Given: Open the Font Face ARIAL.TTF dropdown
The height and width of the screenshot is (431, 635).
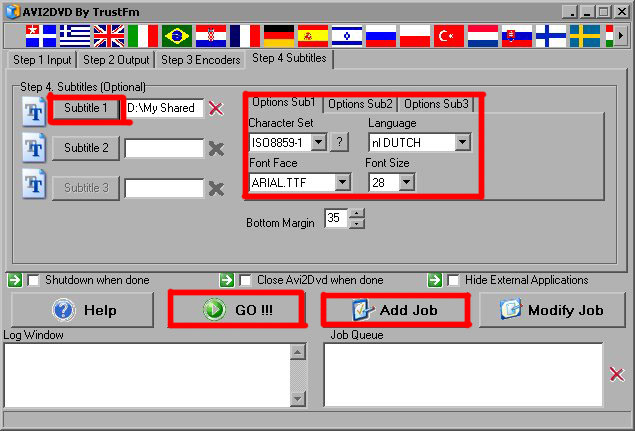Looking at the screenshot, I should tap(342, 182).
